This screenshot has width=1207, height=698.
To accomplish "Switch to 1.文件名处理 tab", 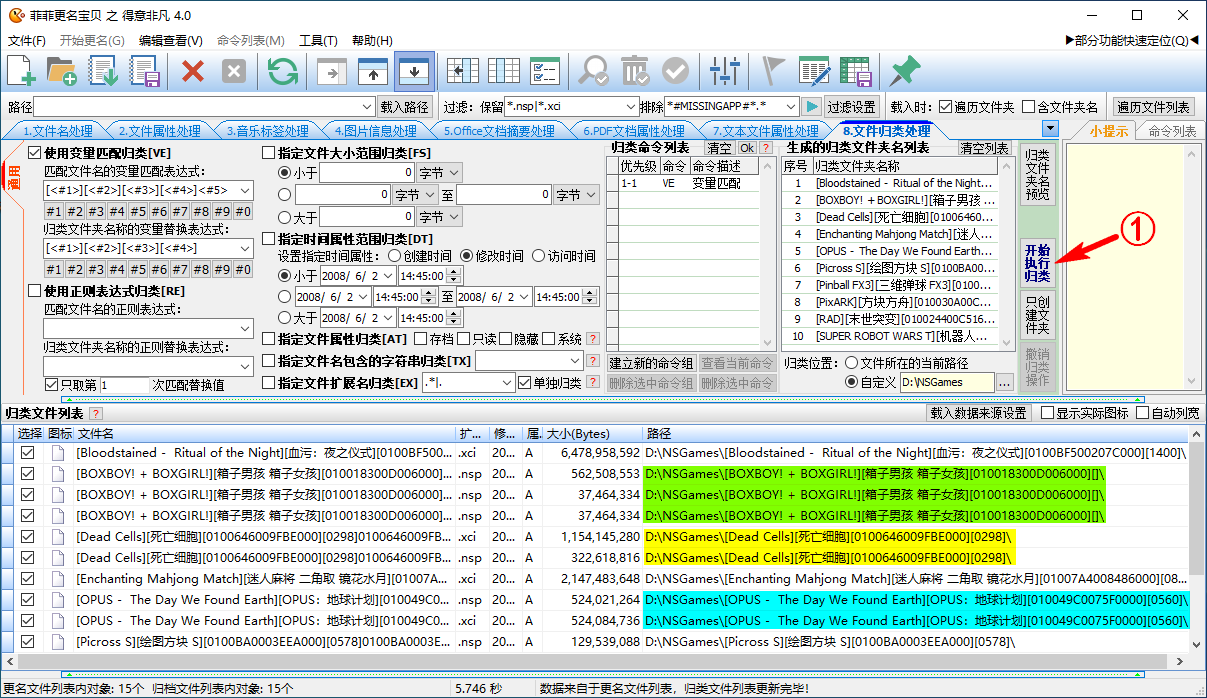I will point(57,131).
